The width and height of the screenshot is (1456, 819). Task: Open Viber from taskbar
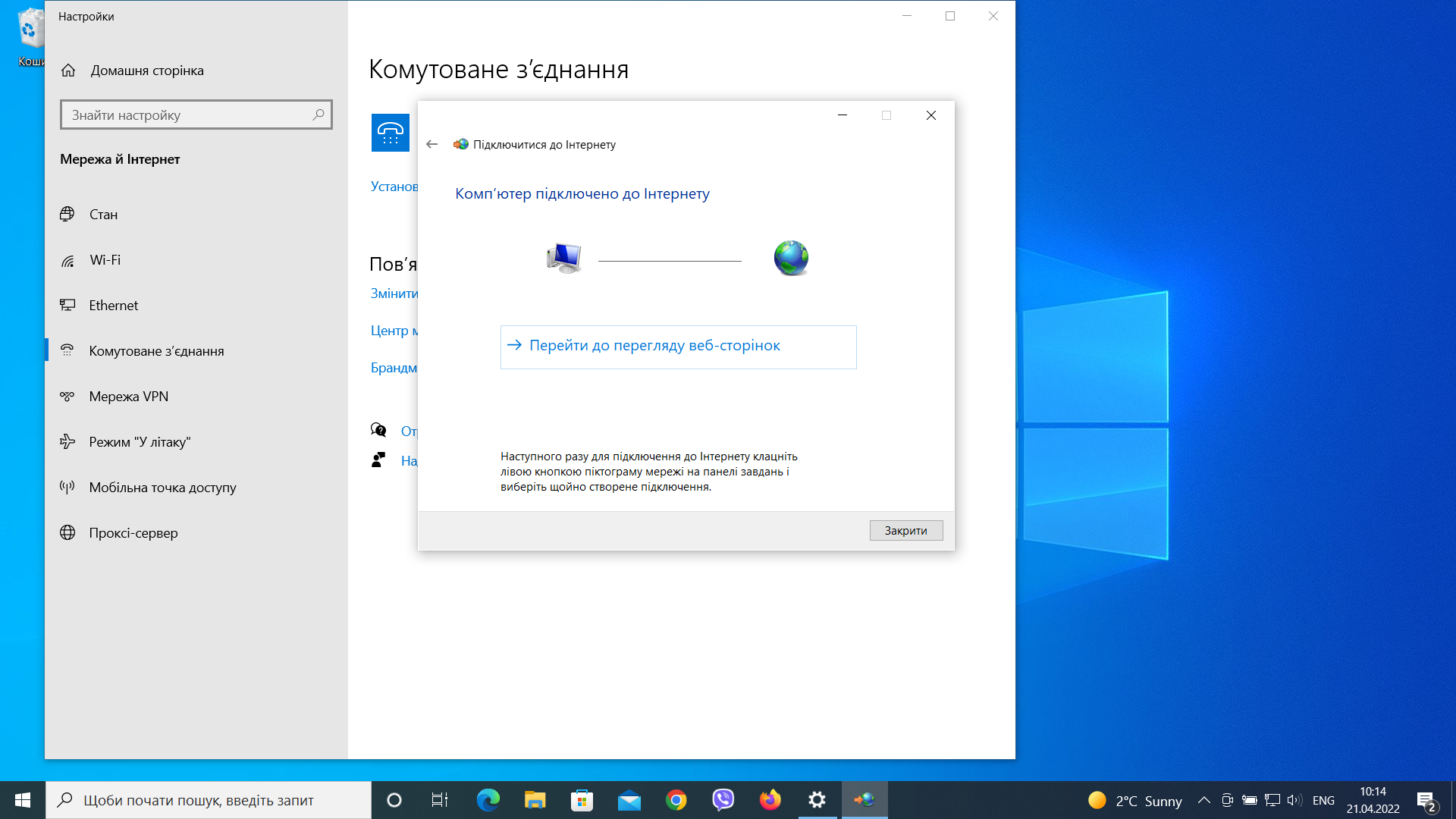(723, 800)
